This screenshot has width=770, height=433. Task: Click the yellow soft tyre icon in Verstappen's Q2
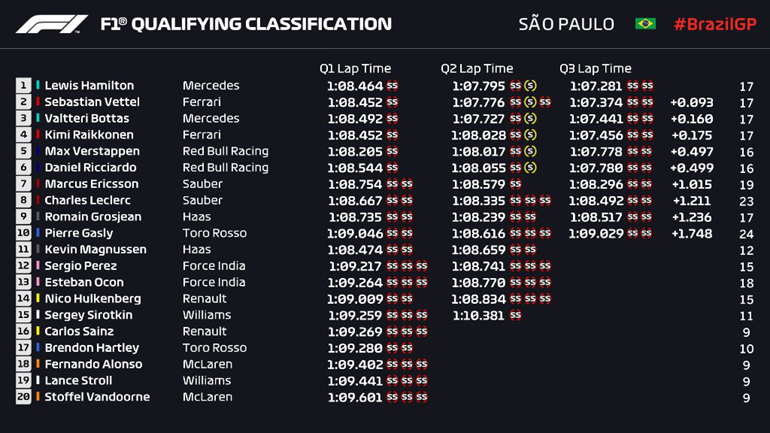click(x=530, y=152)
